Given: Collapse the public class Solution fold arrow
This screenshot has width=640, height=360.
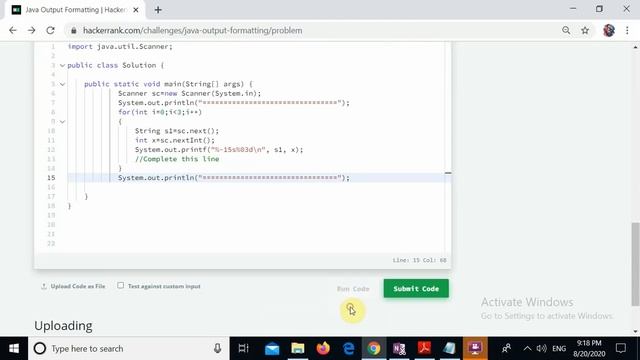Looking at the screenshot, I should 62,65.
